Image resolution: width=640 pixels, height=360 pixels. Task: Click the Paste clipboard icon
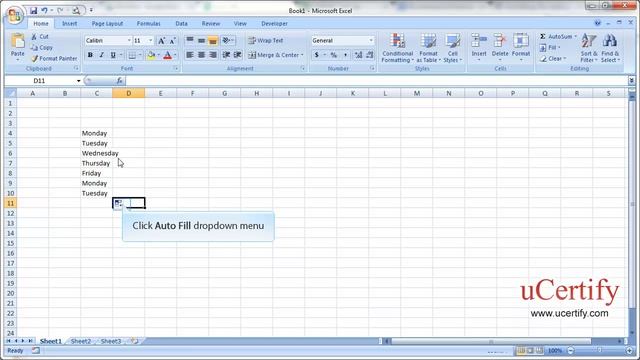(x=18, y=42)
